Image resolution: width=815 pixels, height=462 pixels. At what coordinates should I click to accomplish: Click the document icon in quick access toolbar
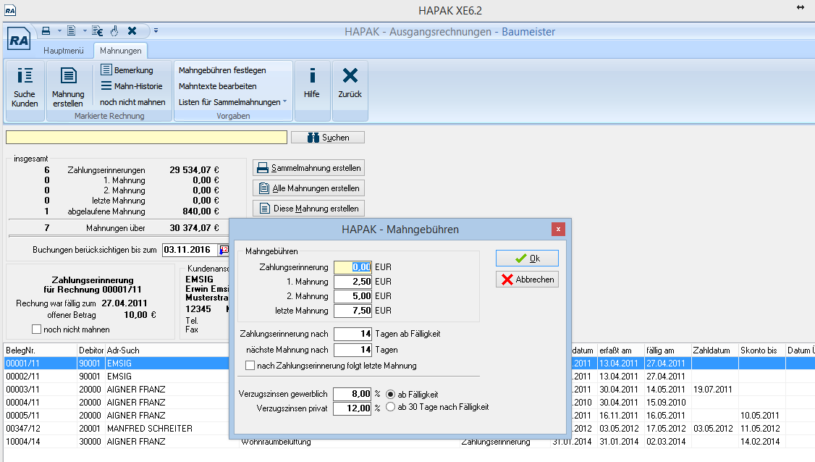pos(72,31)
